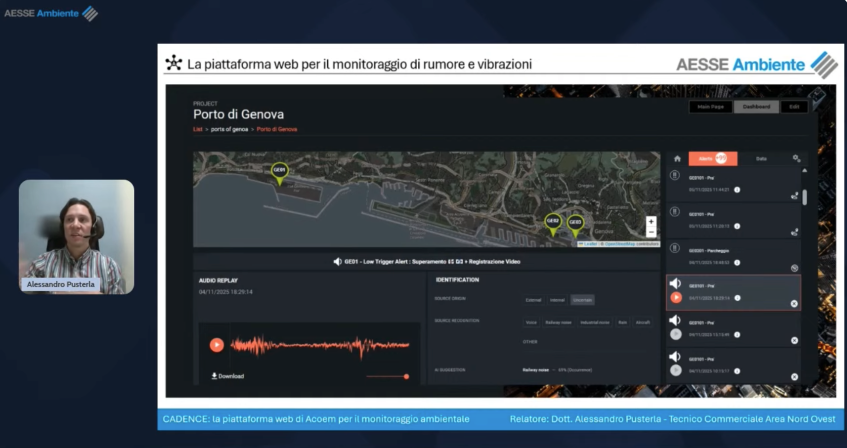The height and width of the screenshot is (448, 847).
Task: Zoom out on the map with minus
Action: click(x=651, y=232)
